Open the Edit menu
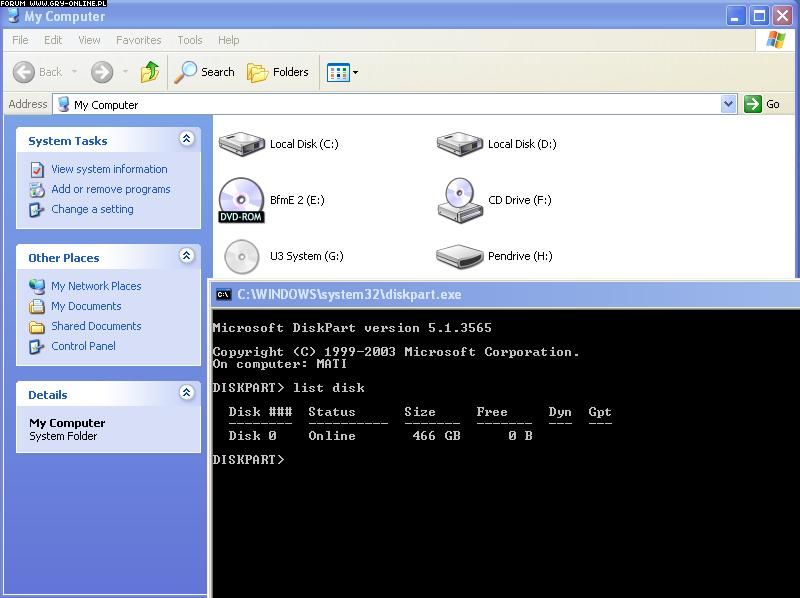 (x=53, y=40)
